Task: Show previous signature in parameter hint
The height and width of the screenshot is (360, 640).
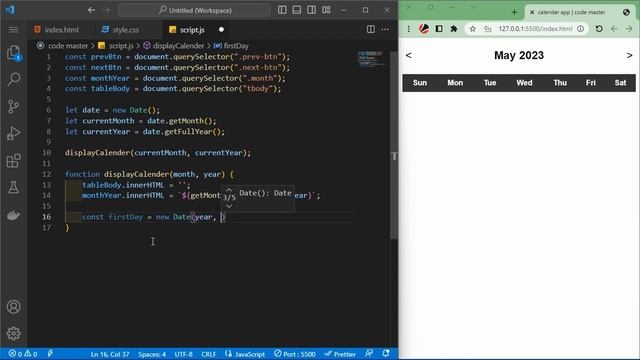Action: point(229,190)
